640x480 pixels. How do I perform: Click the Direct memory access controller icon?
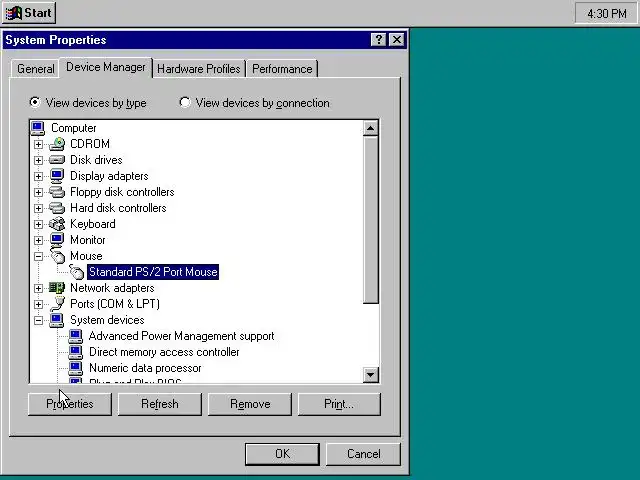(76, 352)
